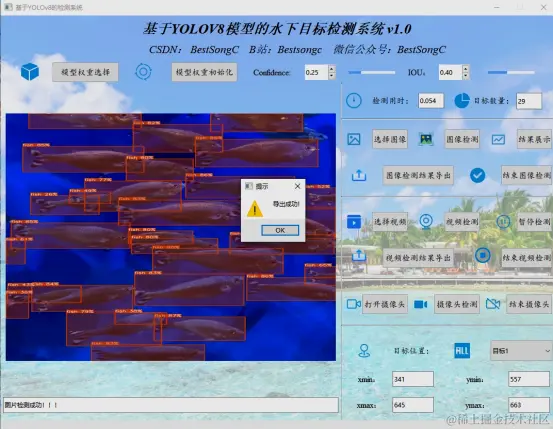Screen dimensions: 554x430
Task: Click the 摄像头检测 button
Action: pos(457,304)
